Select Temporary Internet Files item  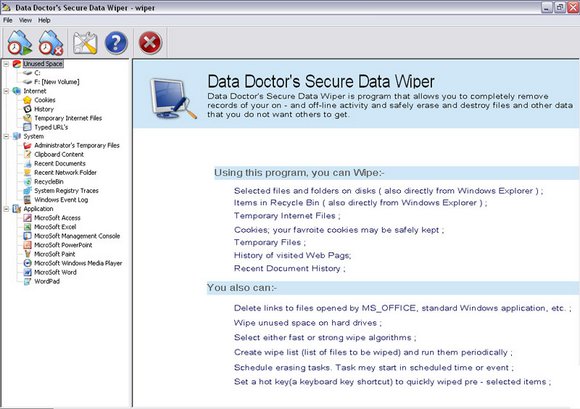coord(68,118)
